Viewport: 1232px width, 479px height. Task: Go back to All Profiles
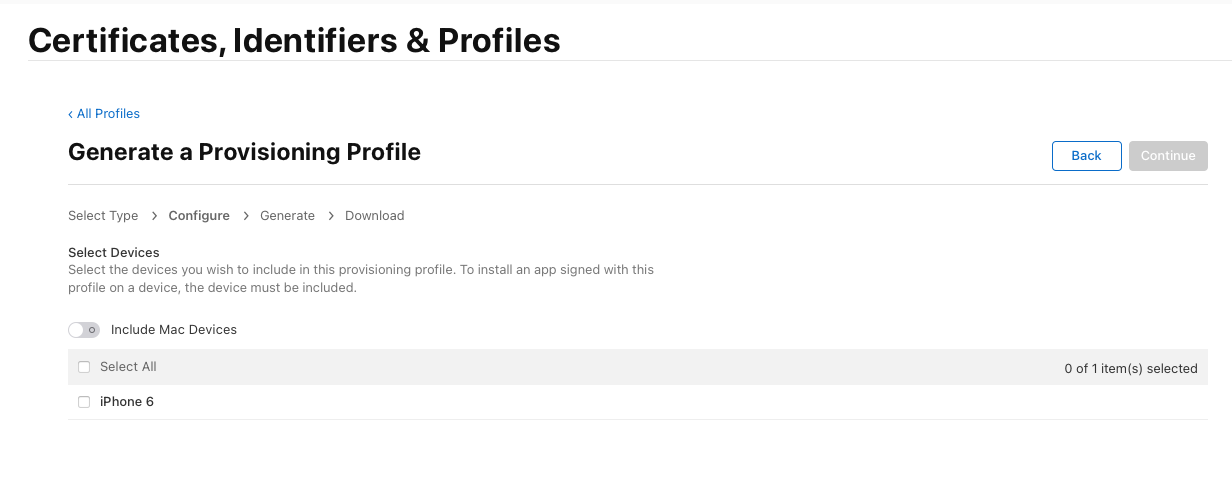pos(104,114)
